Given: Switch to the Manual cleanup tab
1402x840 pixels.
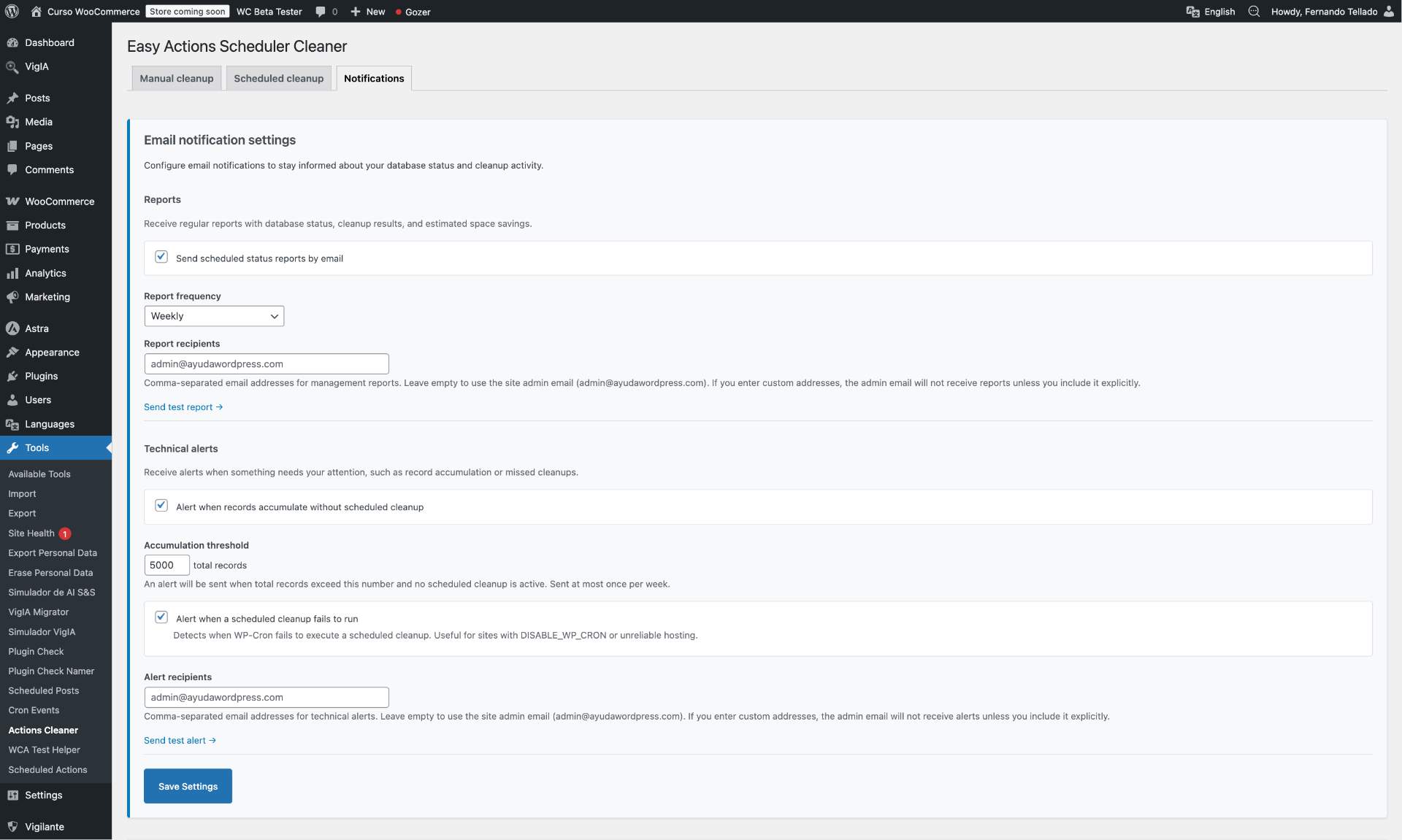Looking at the screenshot, I should pos(177,79).
